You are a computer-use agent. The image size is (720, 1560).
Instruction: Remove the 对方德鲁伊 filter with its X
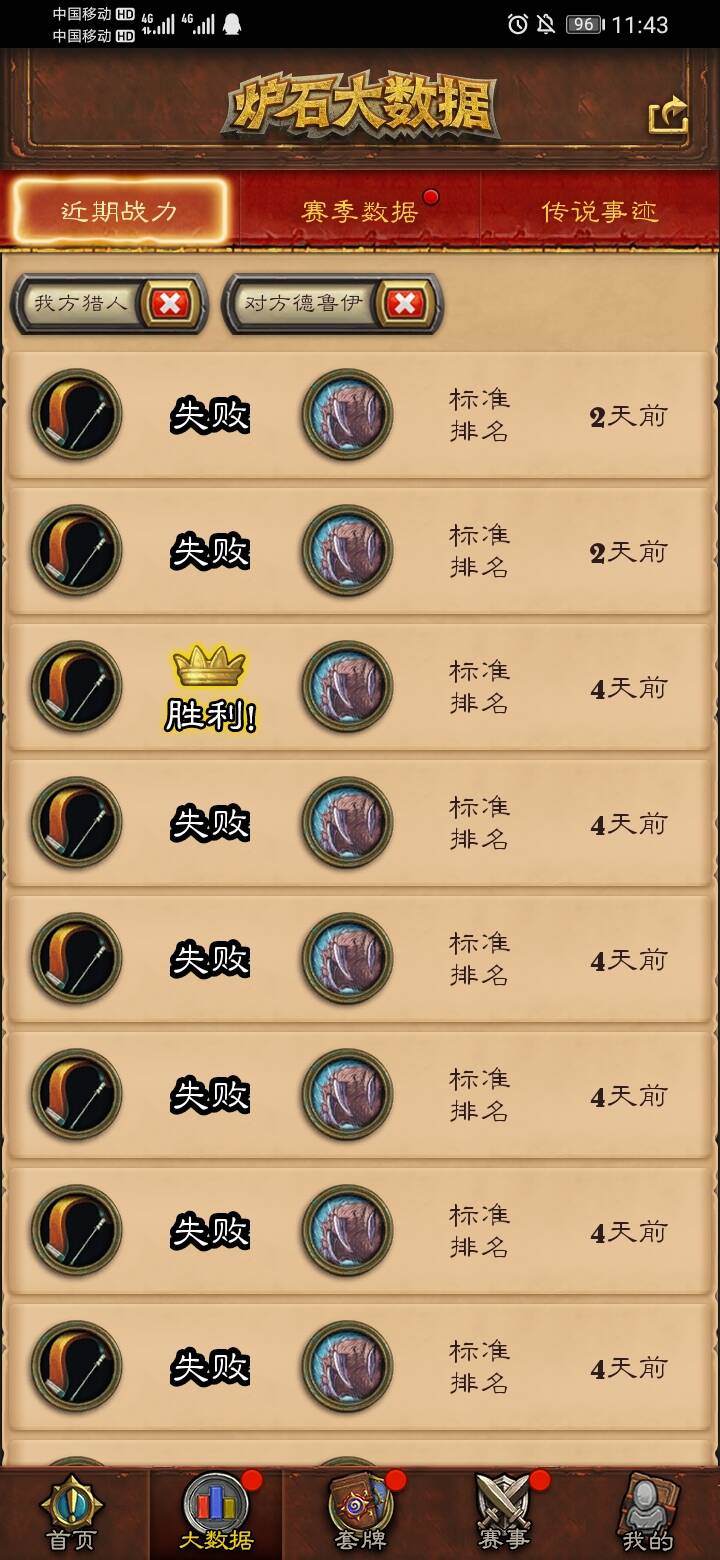(405, 303)
